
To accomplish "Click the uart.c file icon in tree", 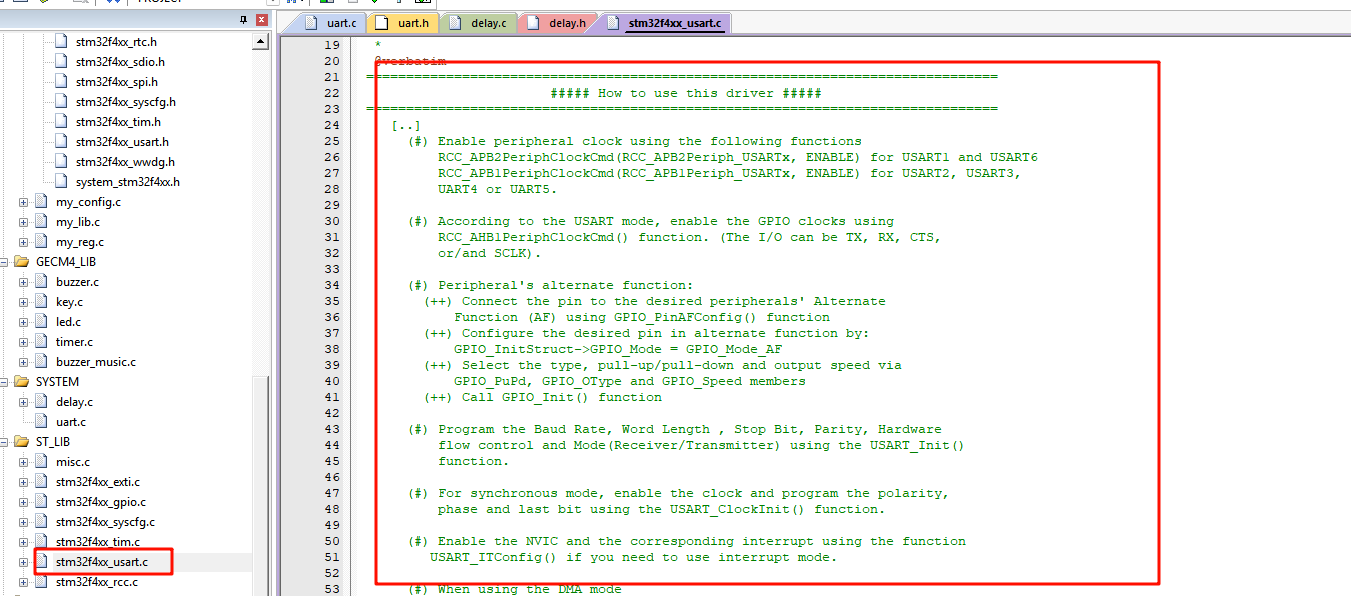I will click(x=41, y=422).
